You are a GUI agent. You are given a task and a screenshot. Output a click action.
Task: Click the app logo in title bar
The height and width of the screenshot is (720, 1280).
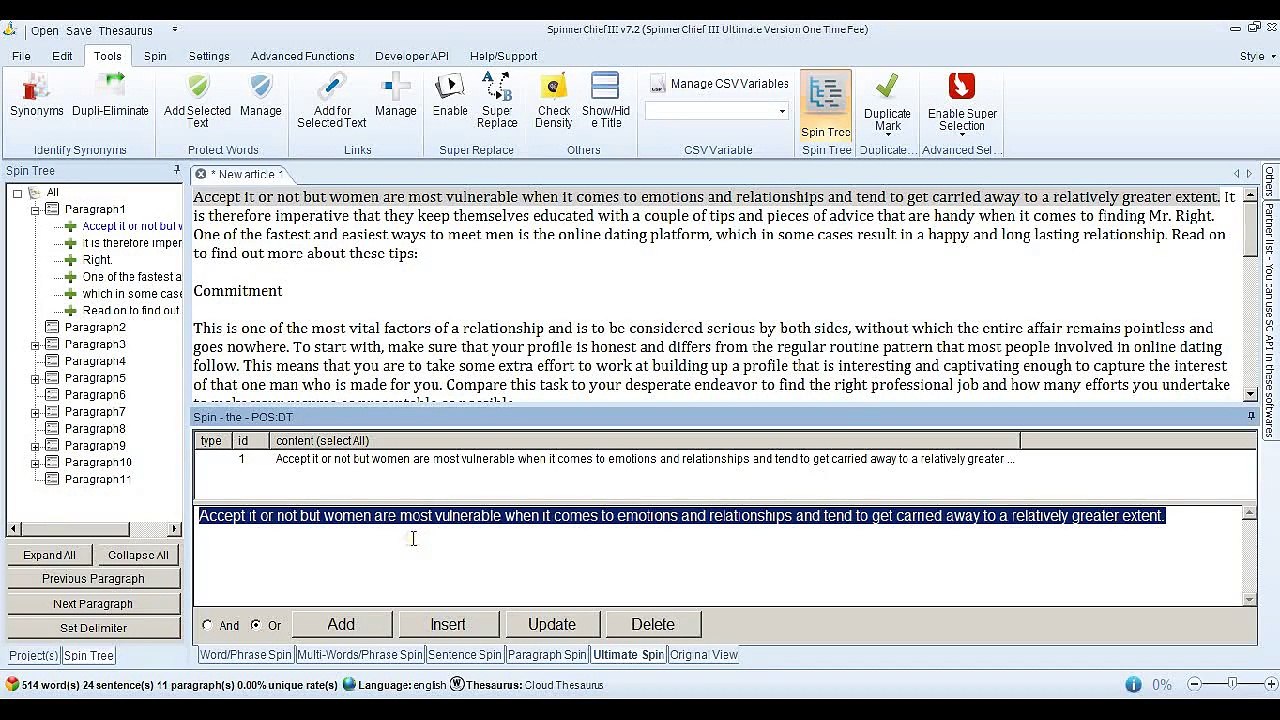10,30
